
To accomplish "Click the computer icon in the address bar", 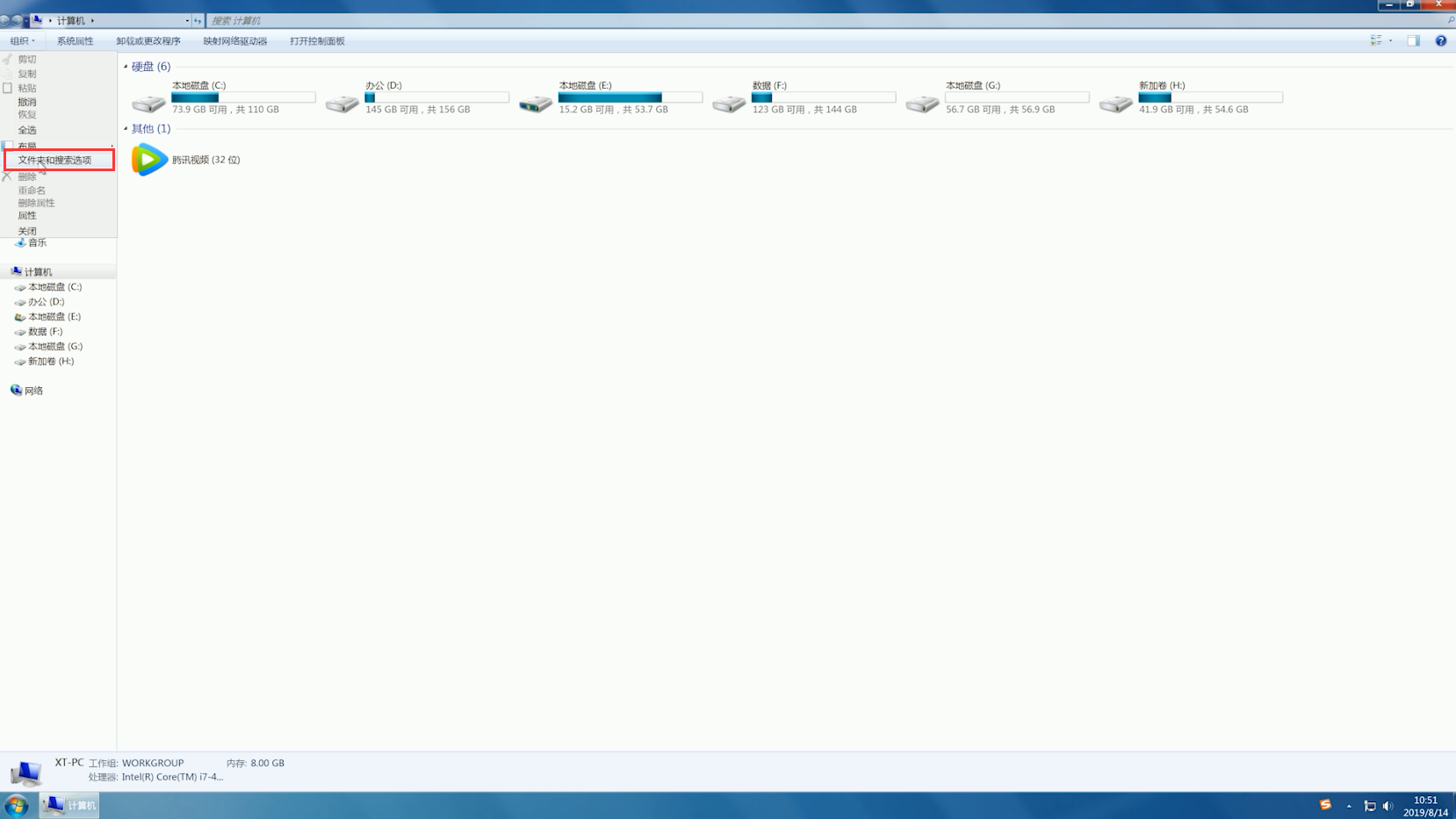I will pos(37,20).
